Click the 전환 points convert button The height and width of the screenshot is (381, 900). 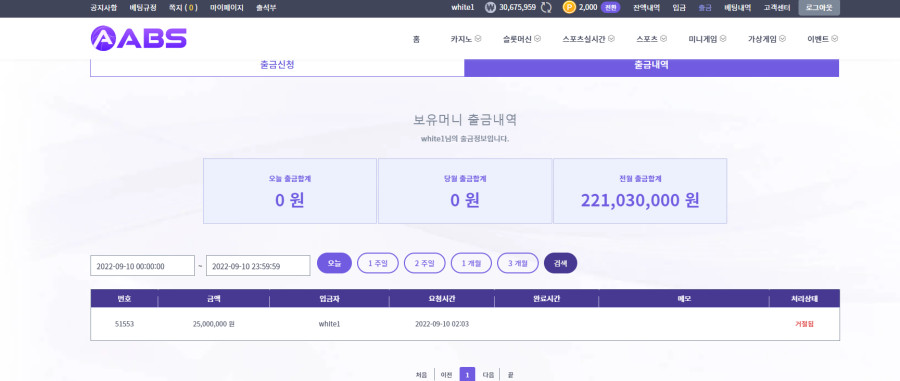(611, 7)
